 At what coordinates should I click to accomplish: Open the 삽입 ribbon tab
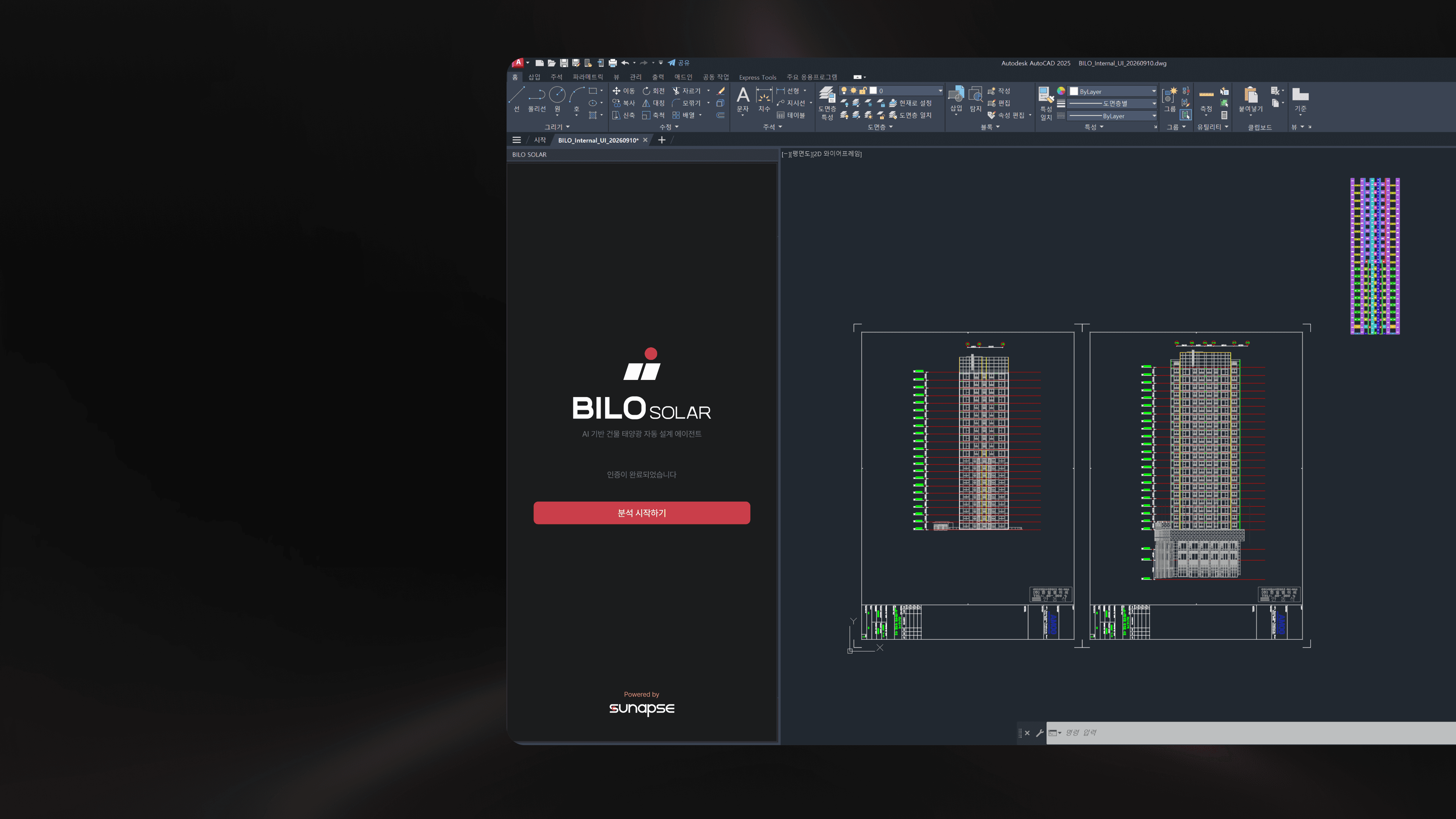coord(534,77)
